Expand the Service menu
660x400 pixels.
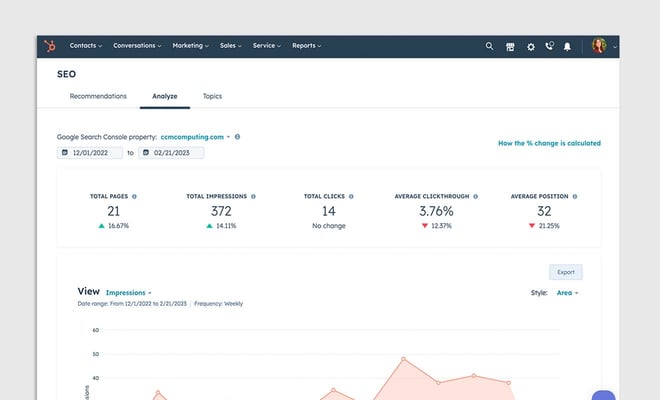click(x=266, y=45)
